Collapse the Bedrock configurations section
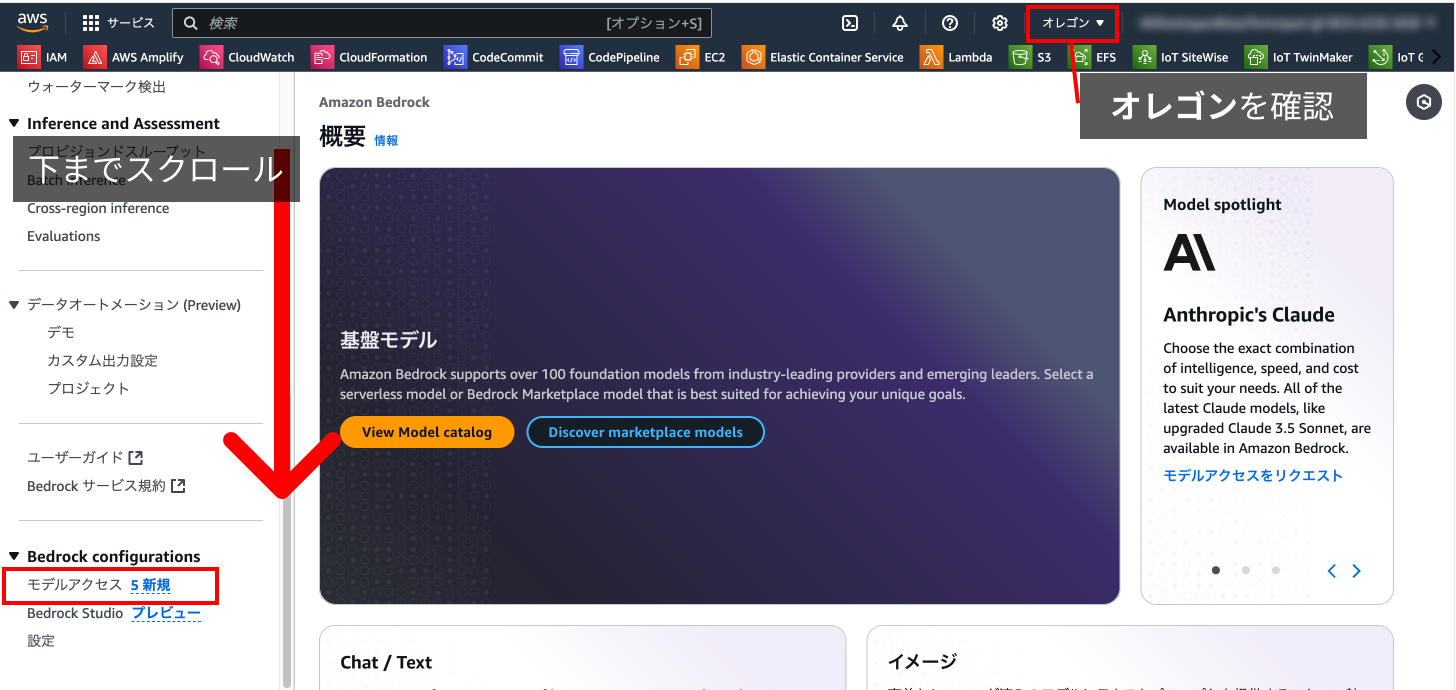1456x690 pixels. [14, 557]
